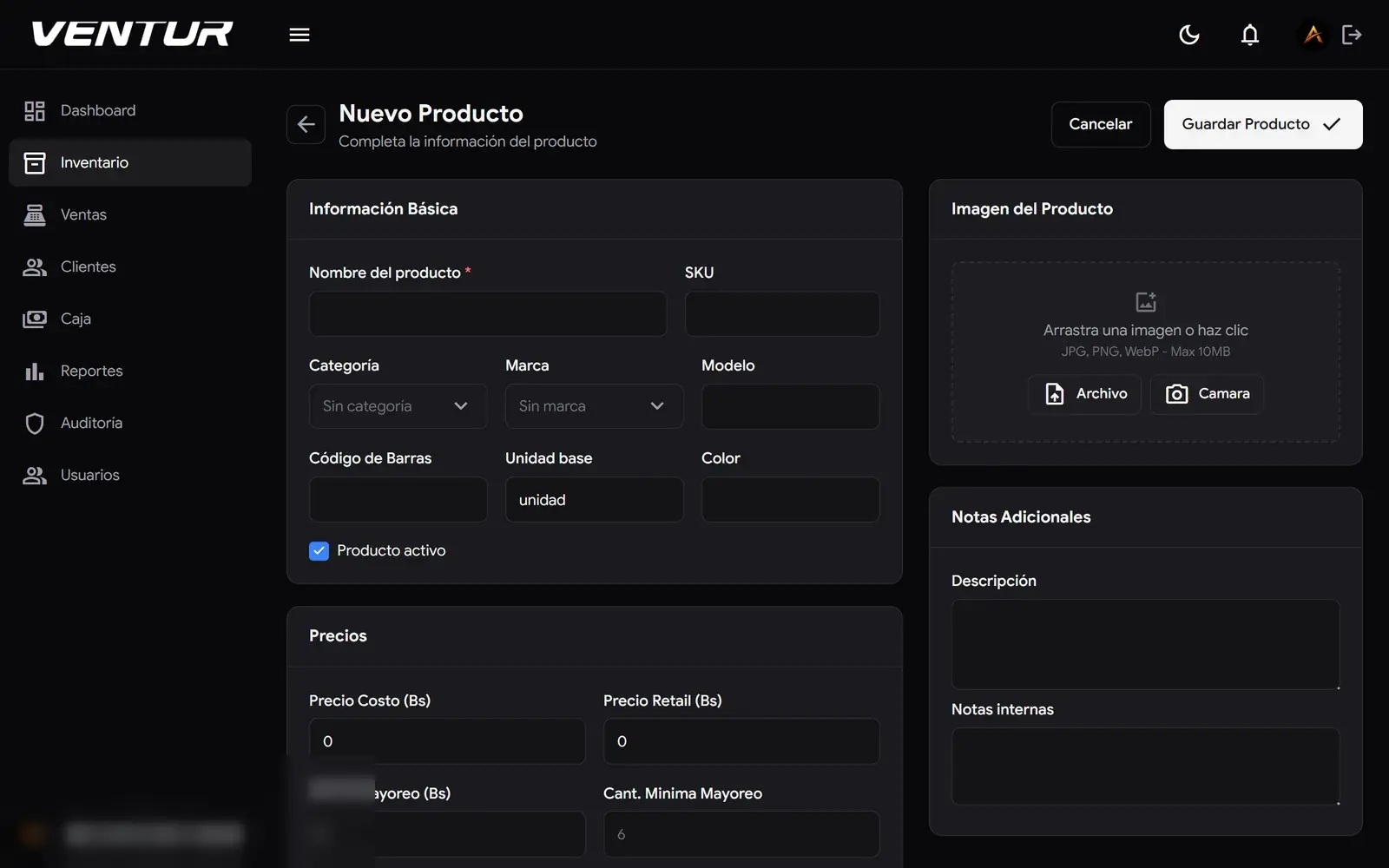Click the Notas internas text area
1389x868 pixels.
(1146, 766)
